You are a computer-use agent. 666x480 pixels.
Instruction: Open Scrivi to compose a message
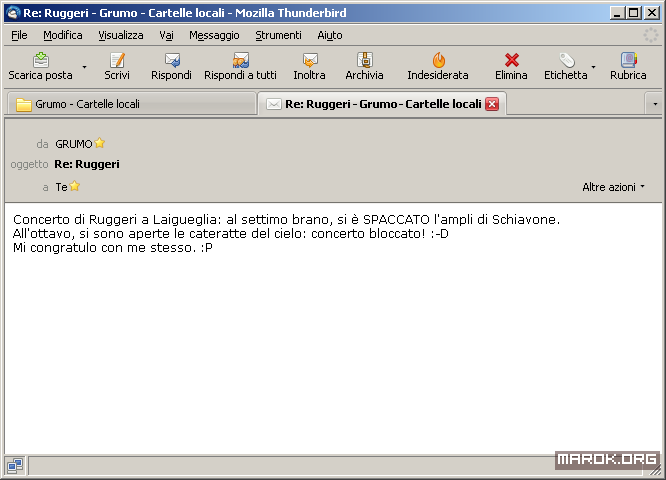point(117,61)
